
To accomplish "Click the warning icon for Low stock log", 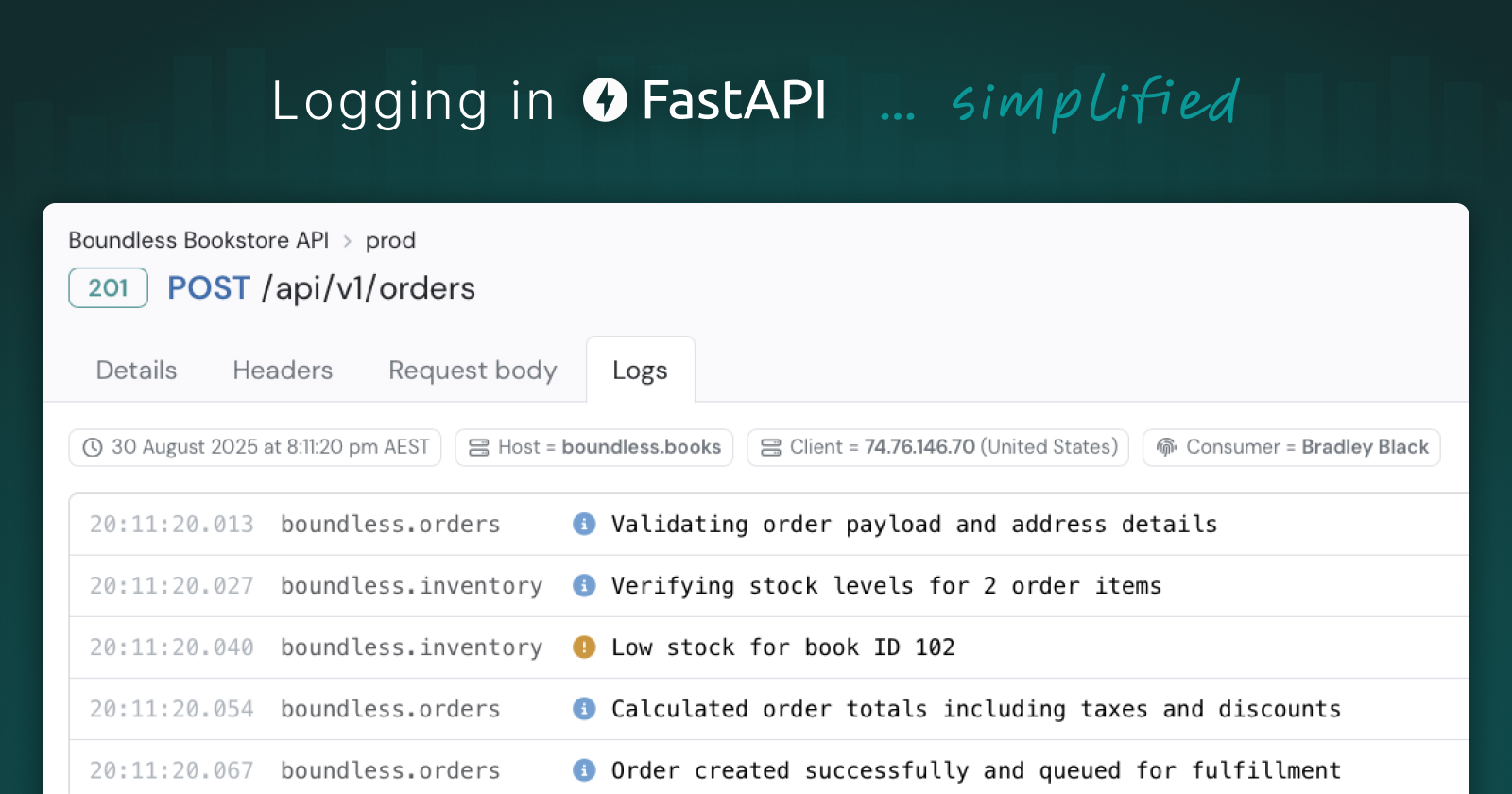I will [x=584, y=647].
